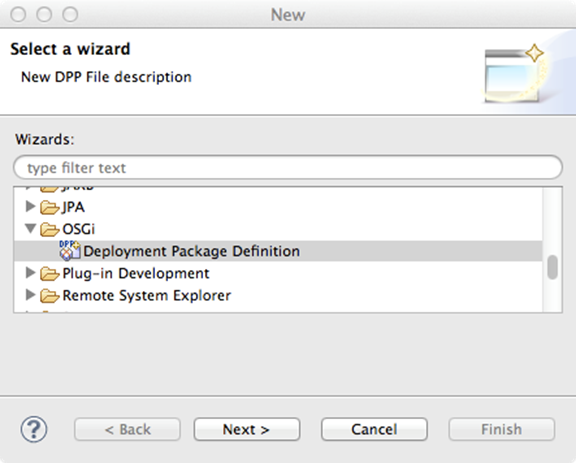Select the Plug-in Development category label
The width and height of the screenshot is (576, 463).
pyautogui.click(x=136, y=273)
